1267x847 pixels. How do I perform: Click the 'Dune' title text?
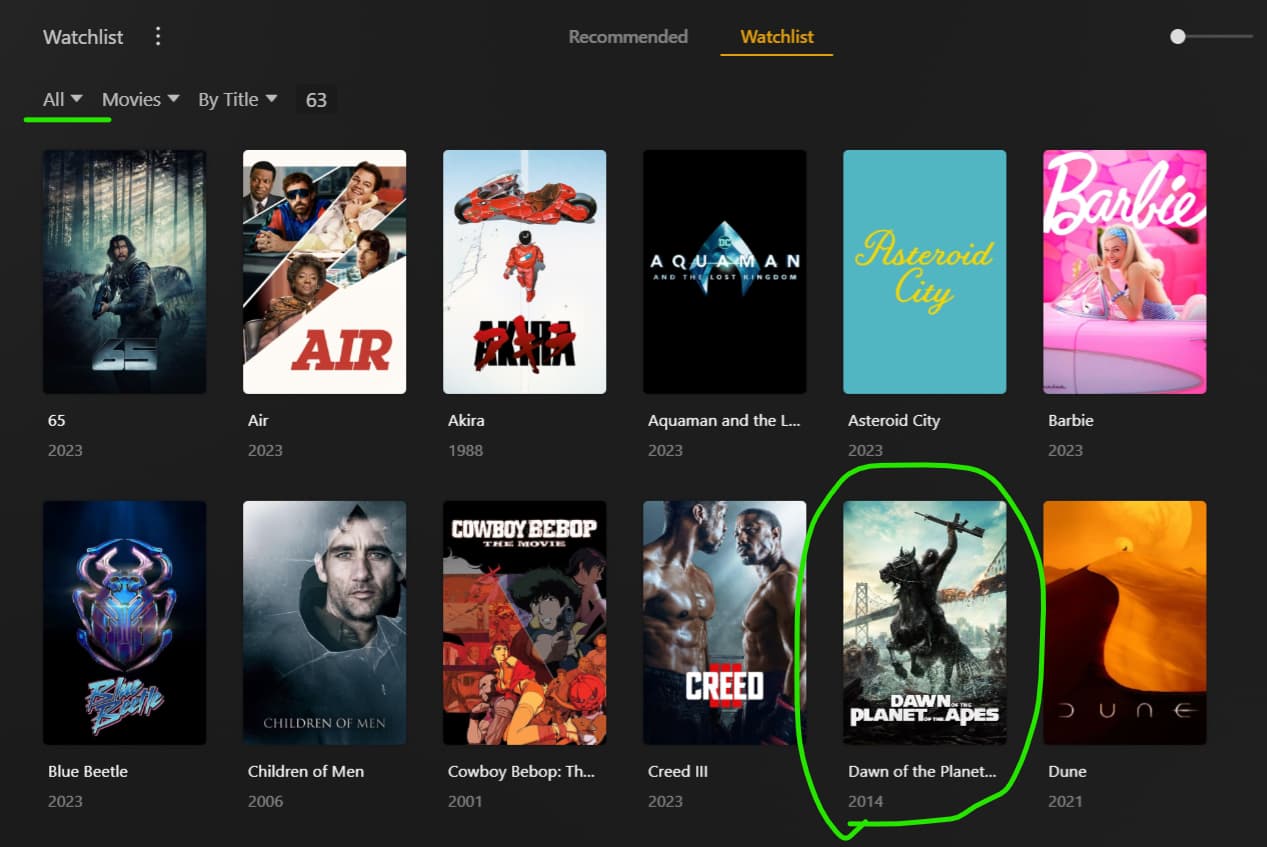[x=1067, y=771]
